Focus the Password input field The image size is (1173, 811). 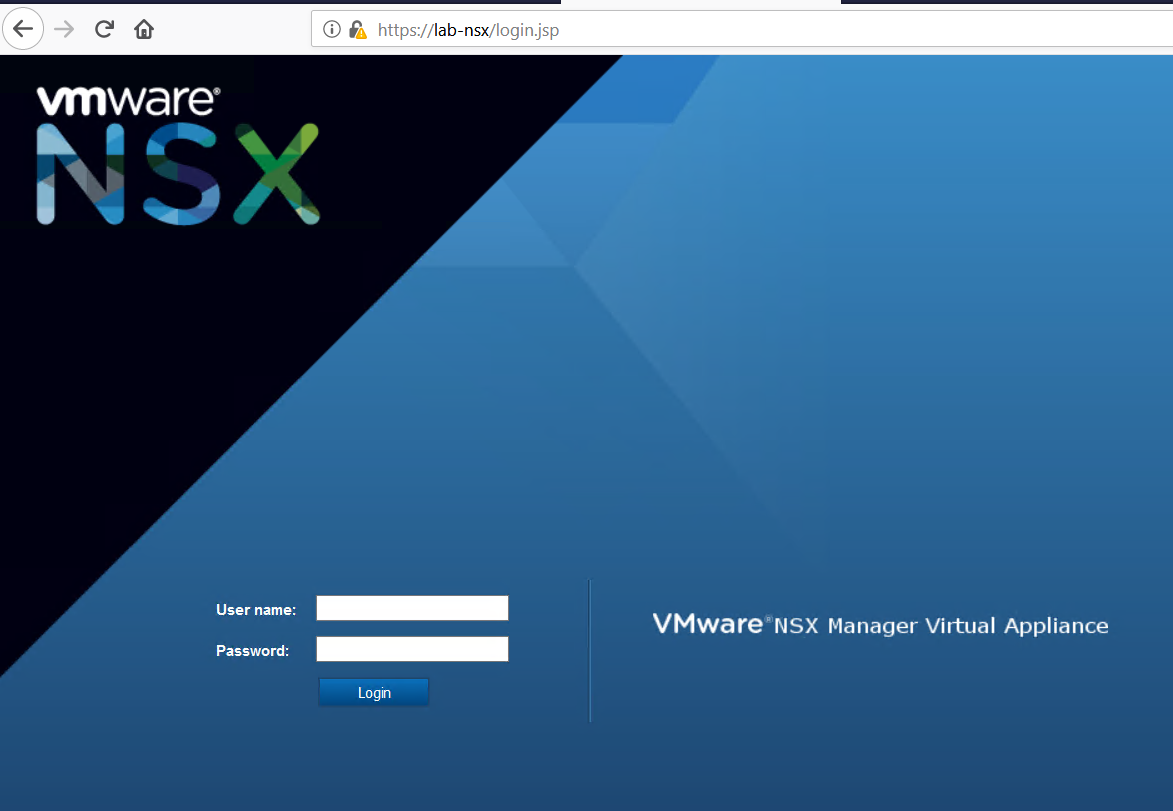412,649
